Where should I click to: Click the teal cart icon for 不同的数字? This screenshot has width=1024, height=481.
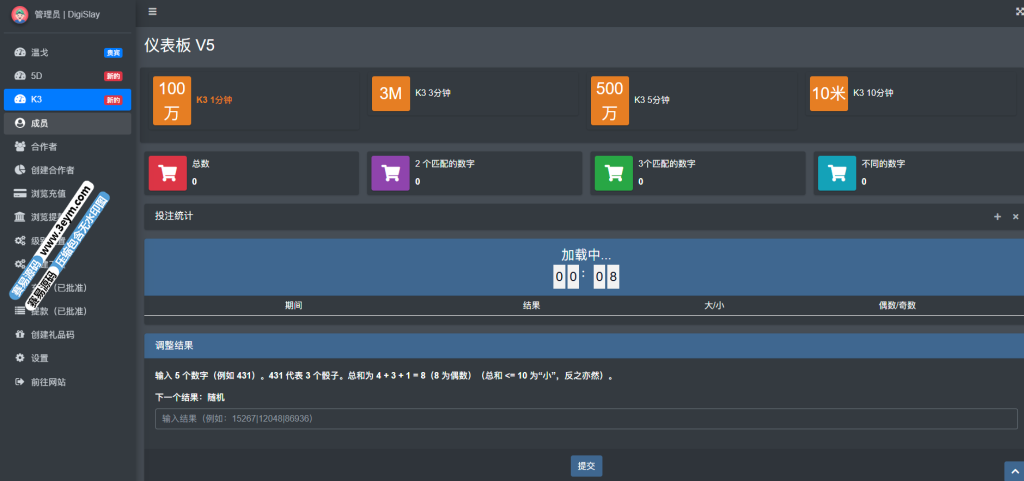tap(838, 172)
